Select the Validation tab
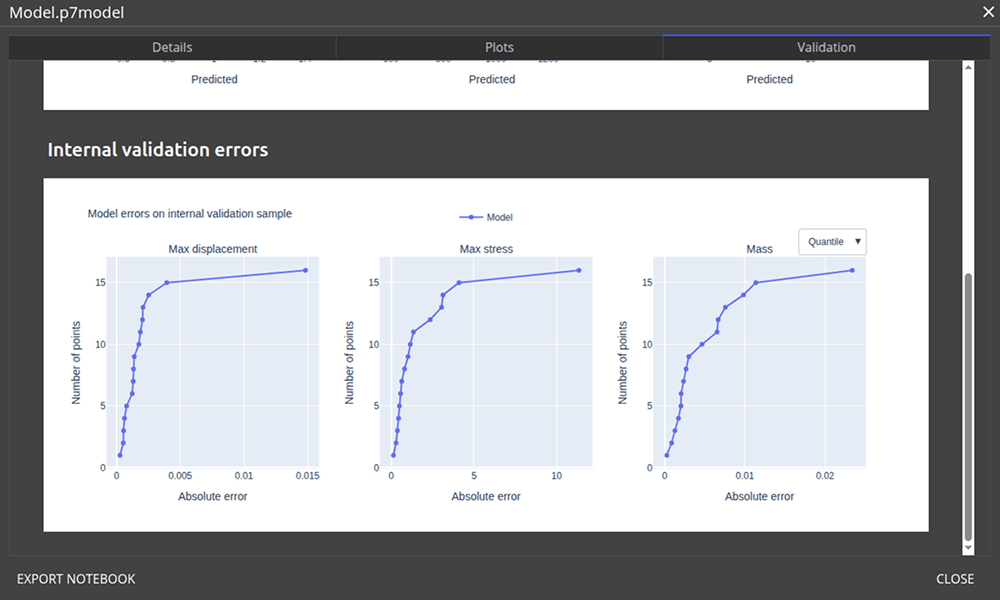The image size is (1000, 600). click(x=826, y=47)
